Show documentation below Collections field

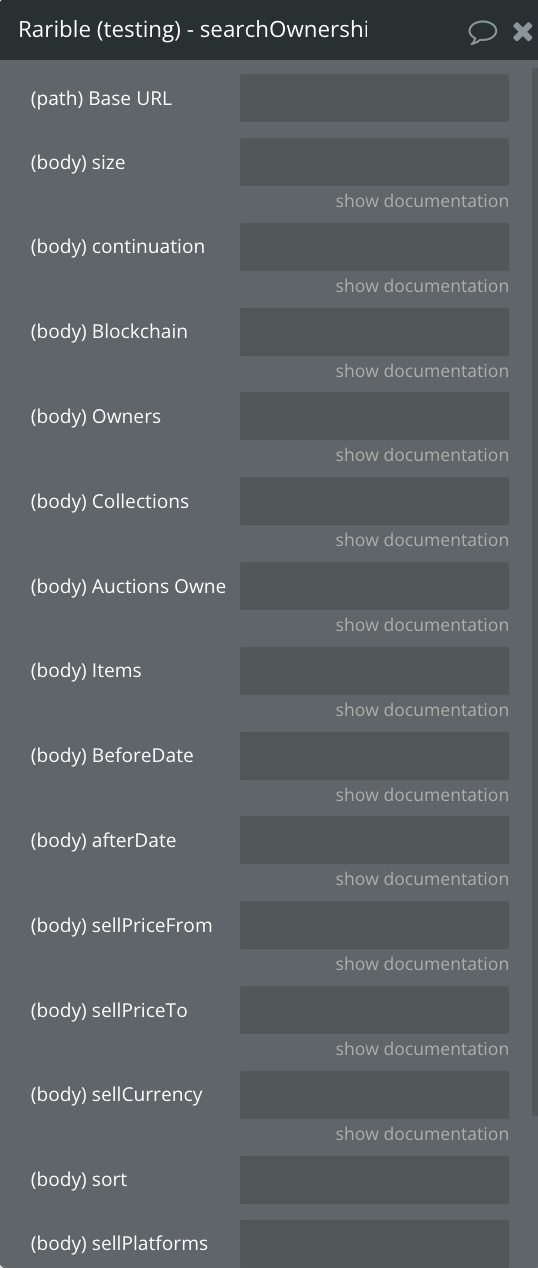pos(422,540)
